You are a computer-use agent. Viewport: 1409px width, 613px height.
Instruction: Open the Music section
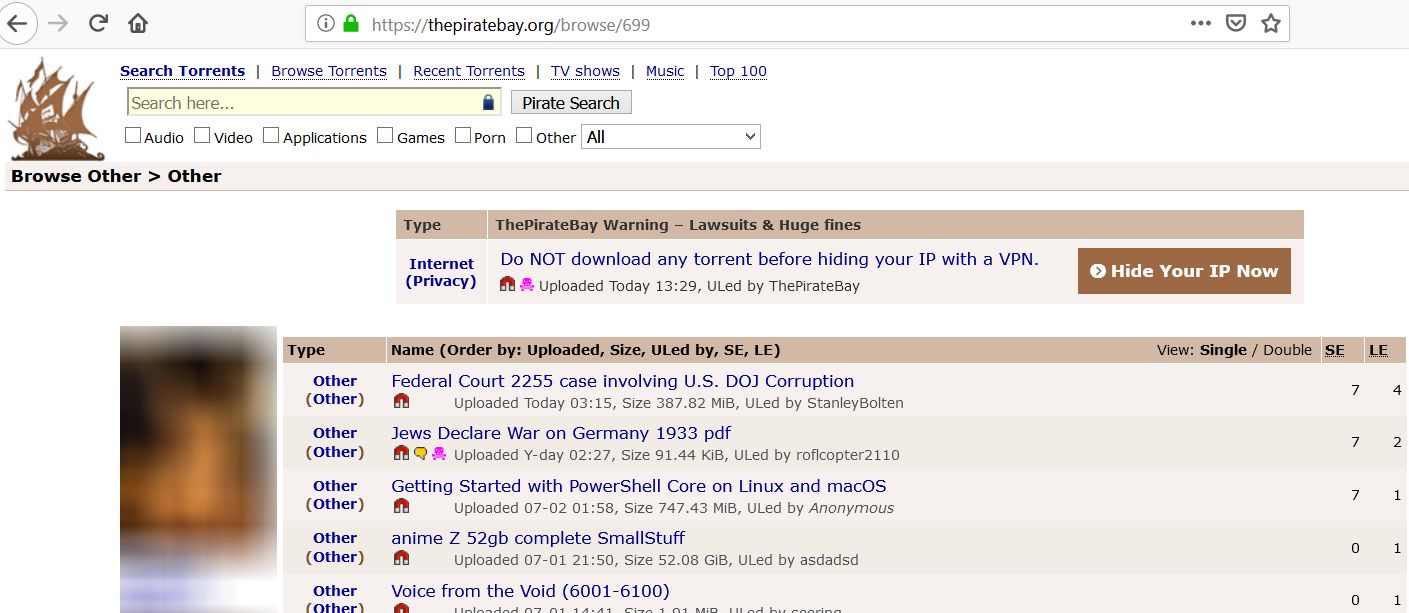665,71
